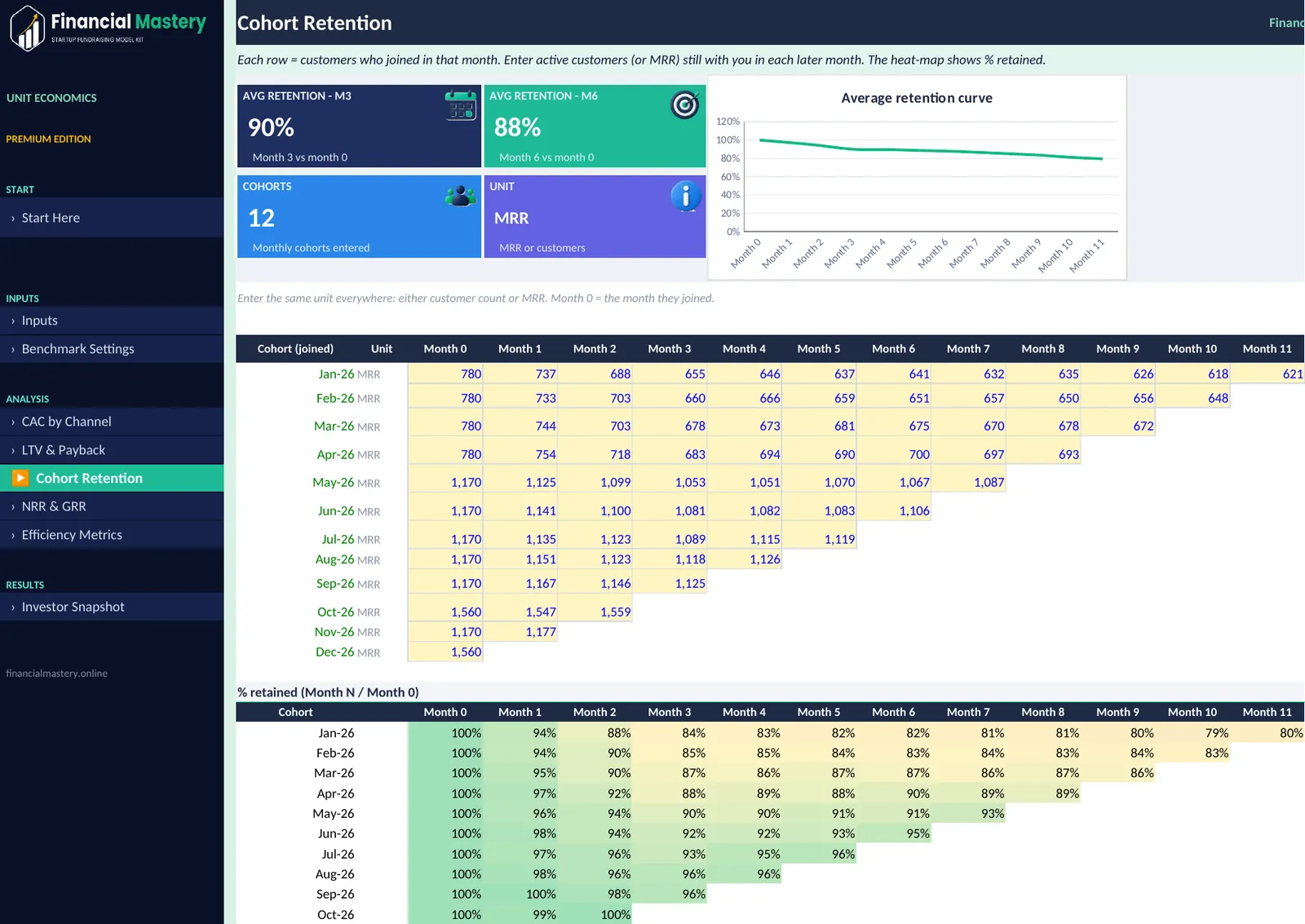Click the target icon on AVG RETENTION - M6 card
This screenshot has width=1305, height=924.
[x=685, y=104]
